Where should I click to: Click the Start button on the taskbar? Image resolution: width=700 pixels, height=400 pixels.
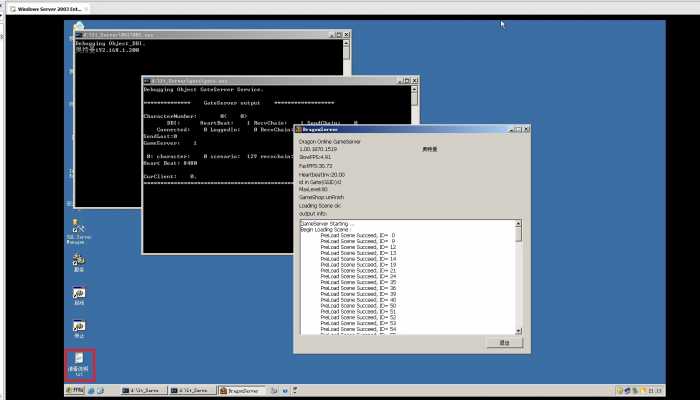coord(76,390)
